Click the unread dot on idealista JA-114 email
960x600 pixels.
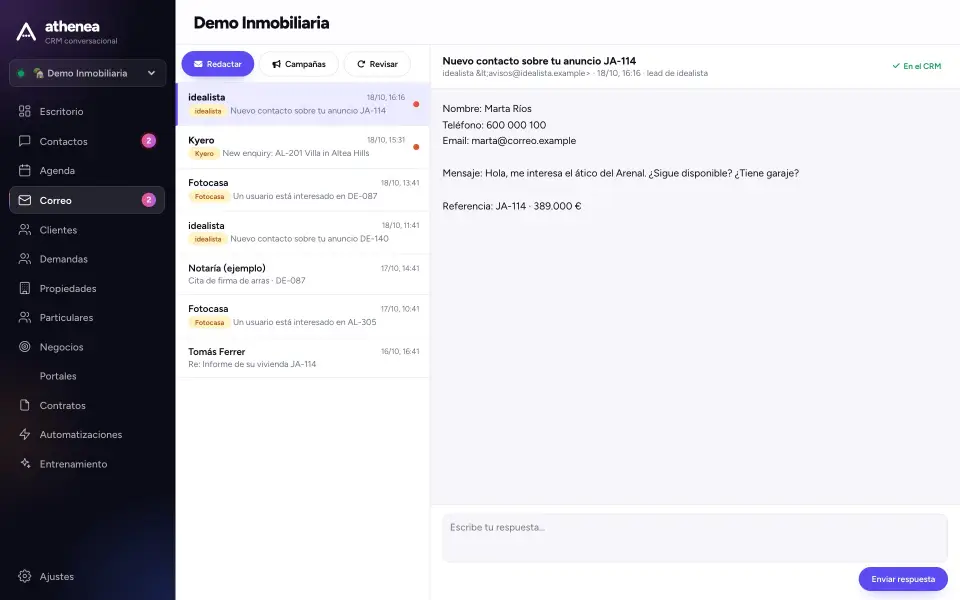tap(416, 104)
